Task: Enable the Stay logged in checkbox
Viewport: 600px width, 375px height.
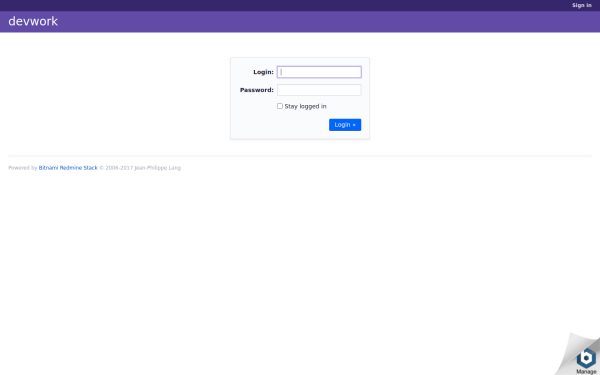Action: 280,106
